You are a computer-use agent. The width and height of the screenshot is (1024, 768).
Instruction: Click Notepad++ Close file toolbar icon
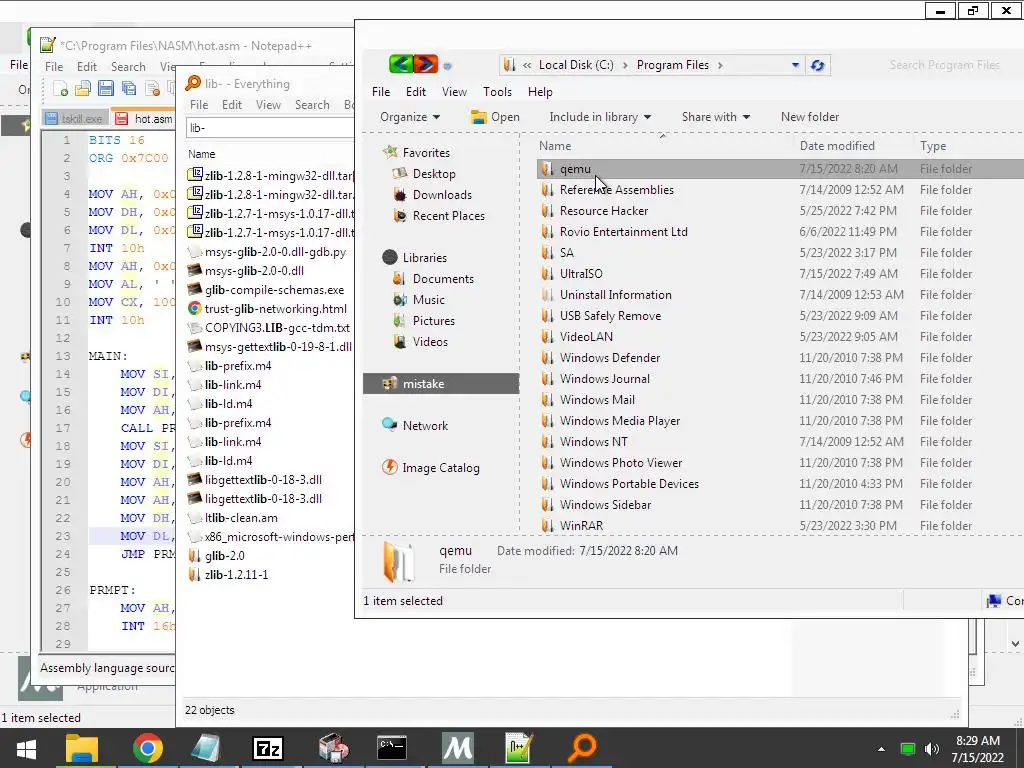(x=152, y=88)
